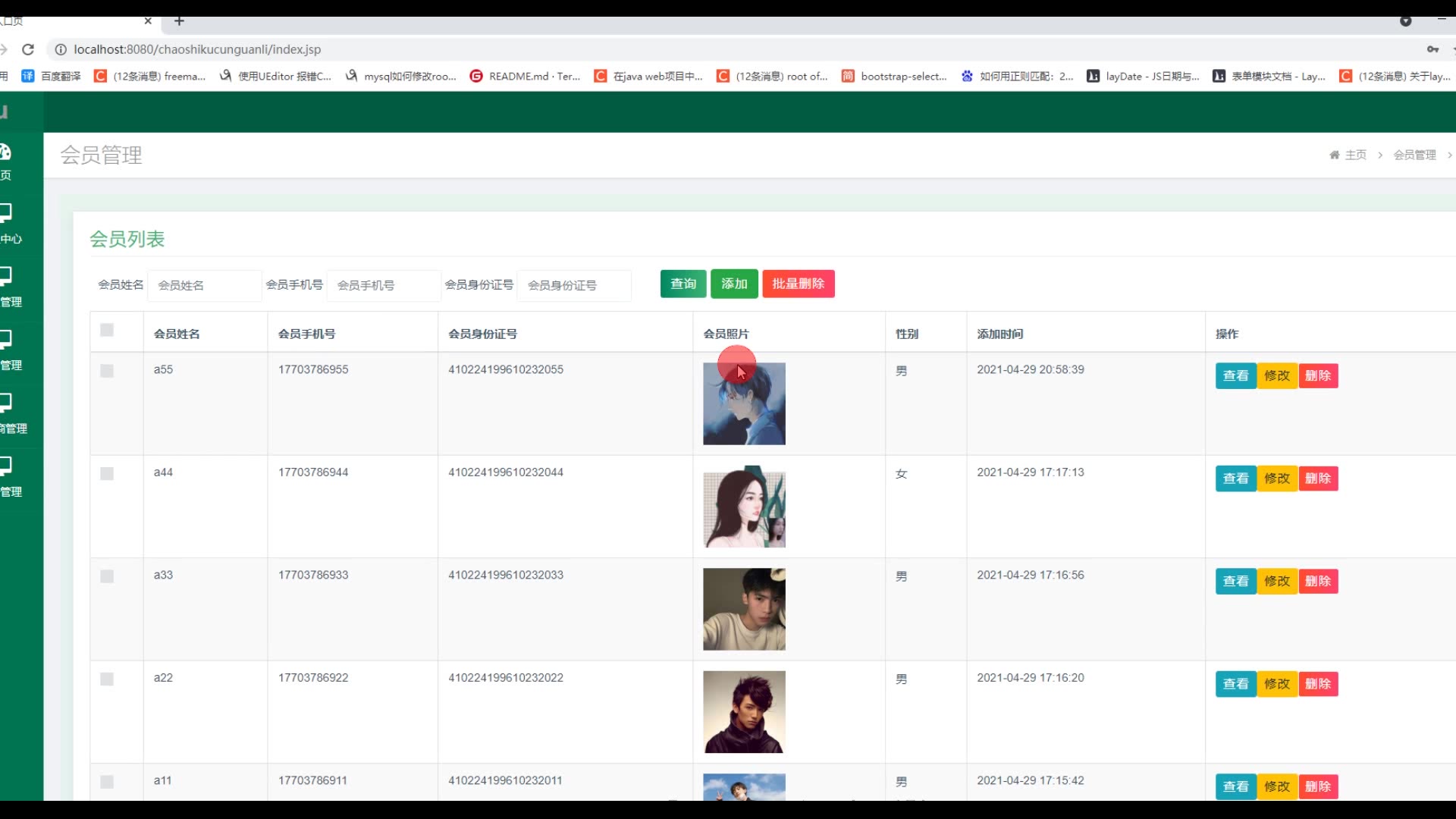Click the 会员姓名 search input field
Viewport: 1456px width, 819px height.
tap(205, 285)
